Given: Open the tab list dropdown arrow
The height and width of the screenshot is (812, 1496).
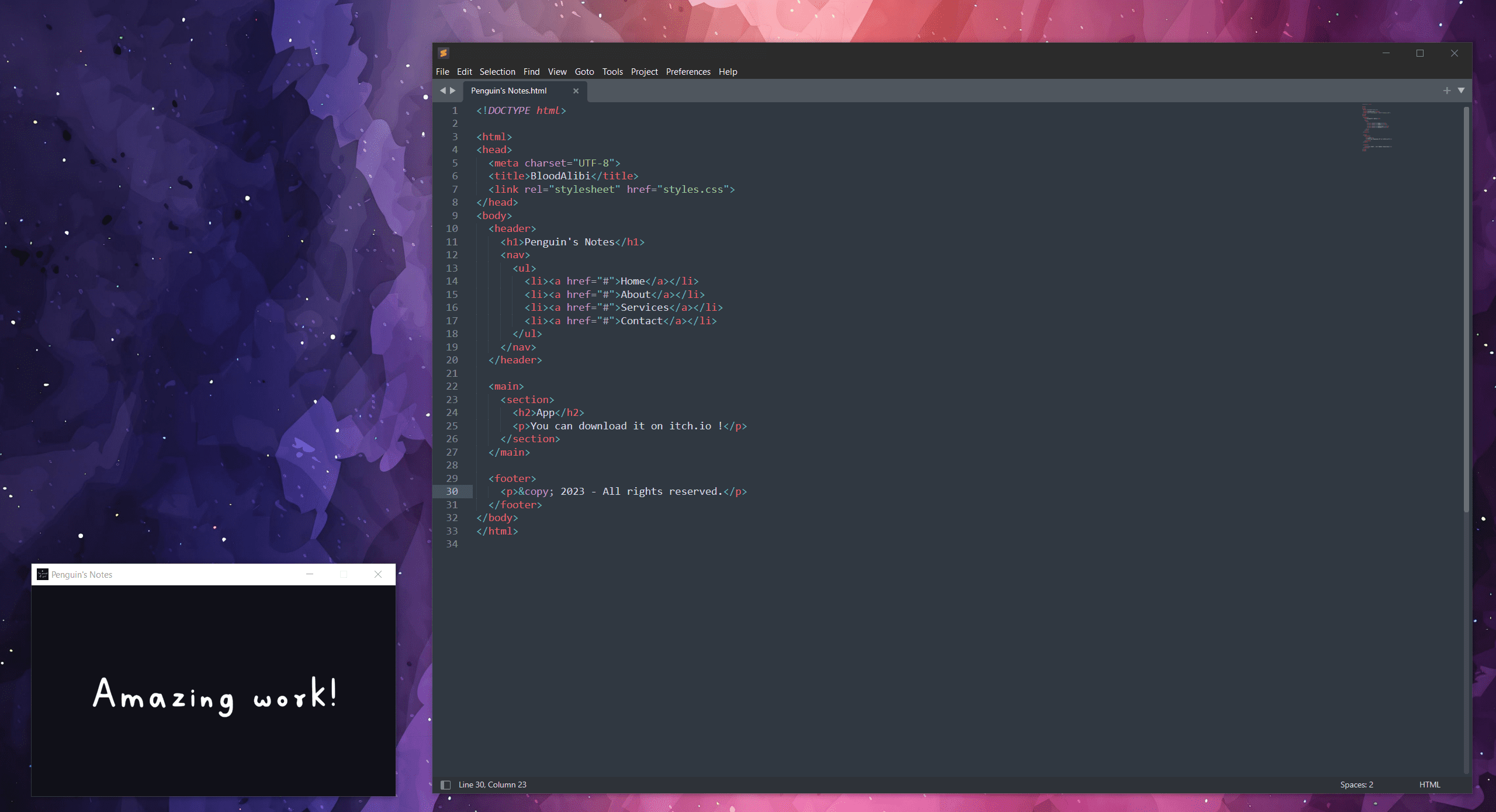Looking at the screenshot, I should click(1461, 91).
